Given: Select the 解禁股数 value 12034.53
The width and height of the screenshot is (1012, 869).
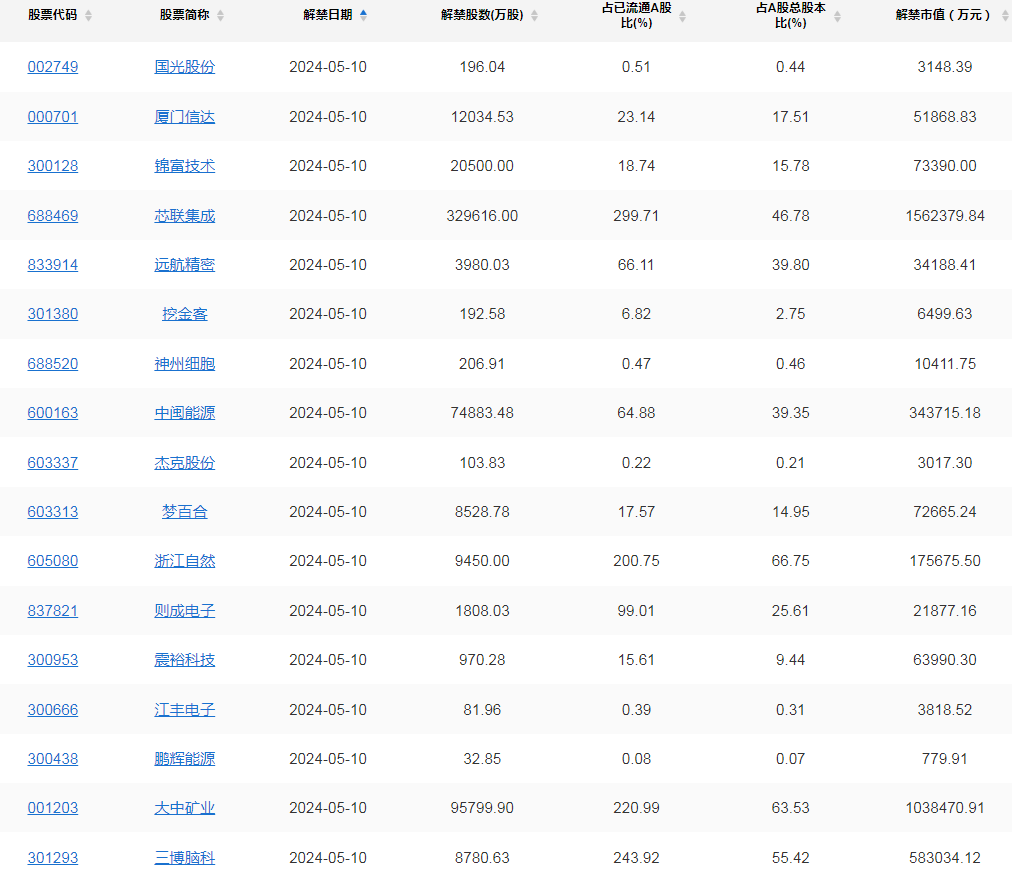Looking at the screenshot, I should [482, 117].
